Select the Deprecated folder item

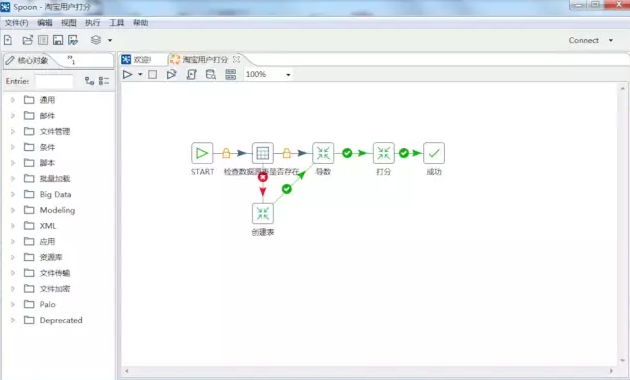(x=61, y=320)
